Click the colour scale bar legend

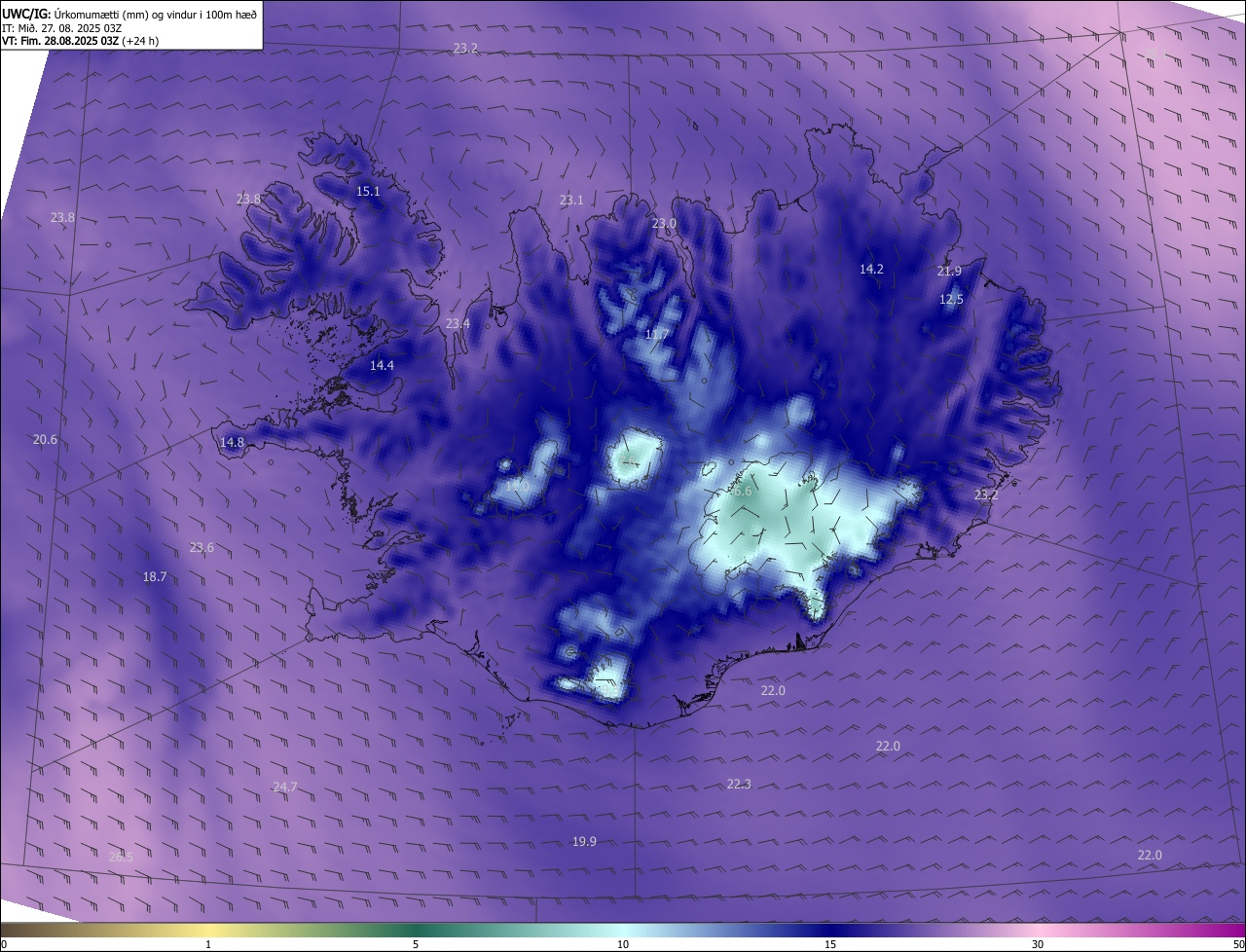pos(623,930)
